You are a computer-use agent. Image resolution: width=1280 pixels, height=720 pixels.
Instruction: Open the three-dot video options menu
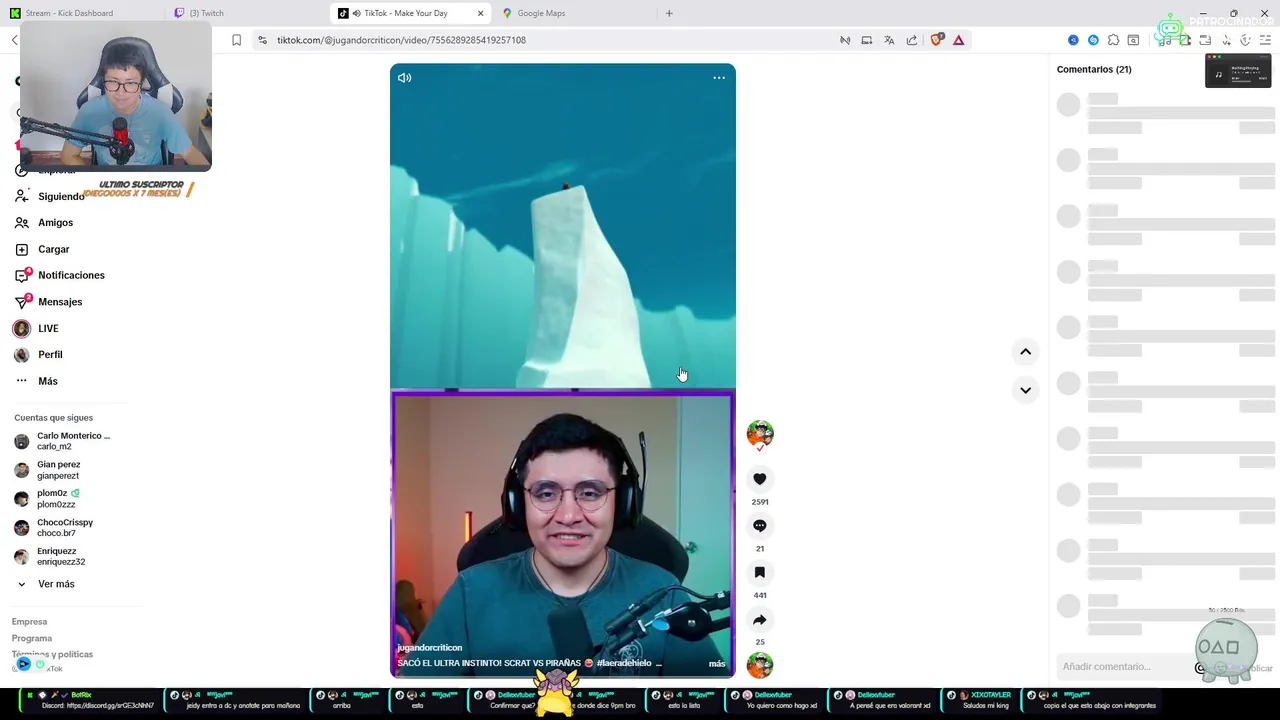tap(719, 78)
